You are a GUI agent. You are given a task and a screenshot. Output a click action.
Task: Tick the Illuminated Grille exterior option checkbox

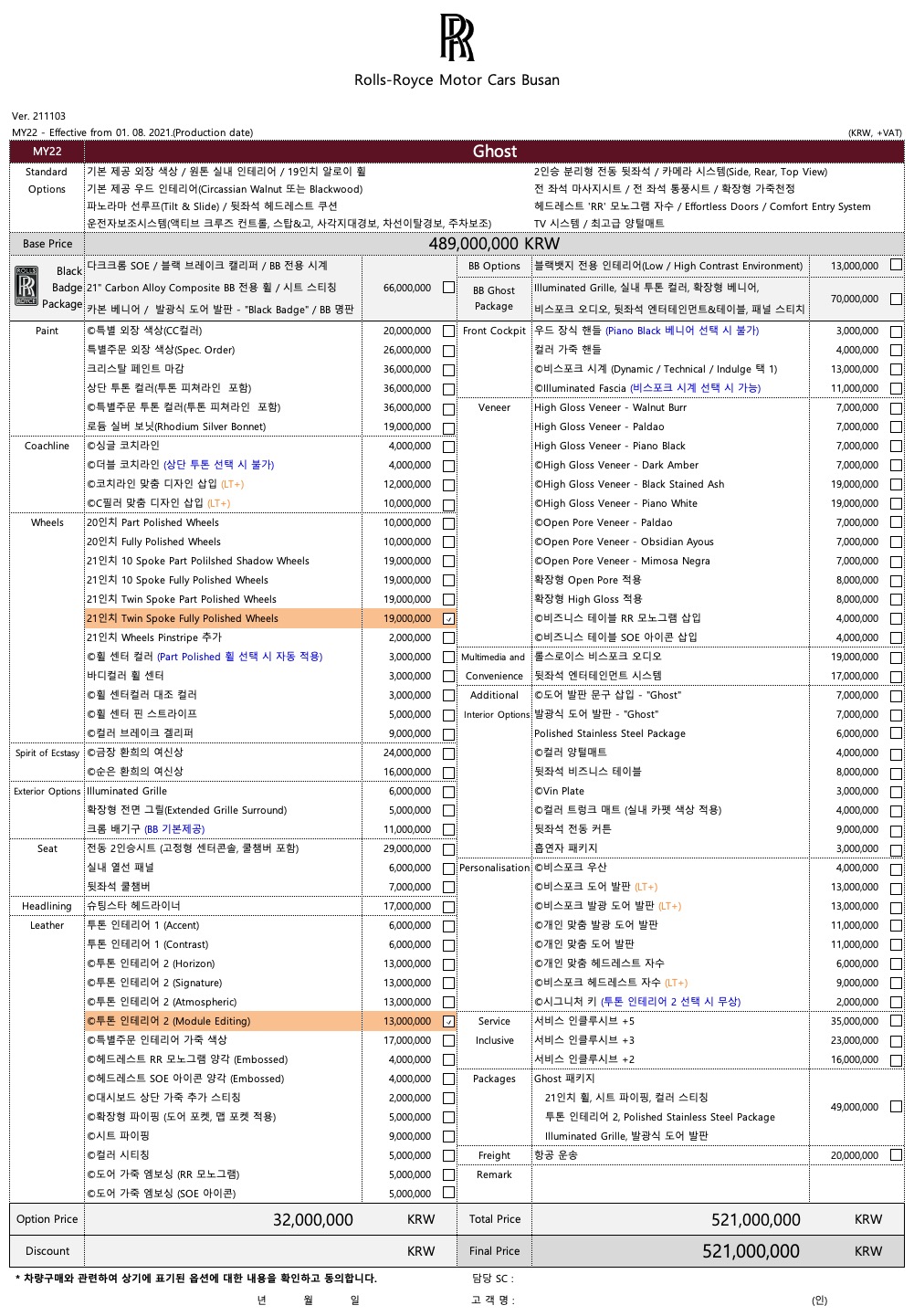pos(448,792)
